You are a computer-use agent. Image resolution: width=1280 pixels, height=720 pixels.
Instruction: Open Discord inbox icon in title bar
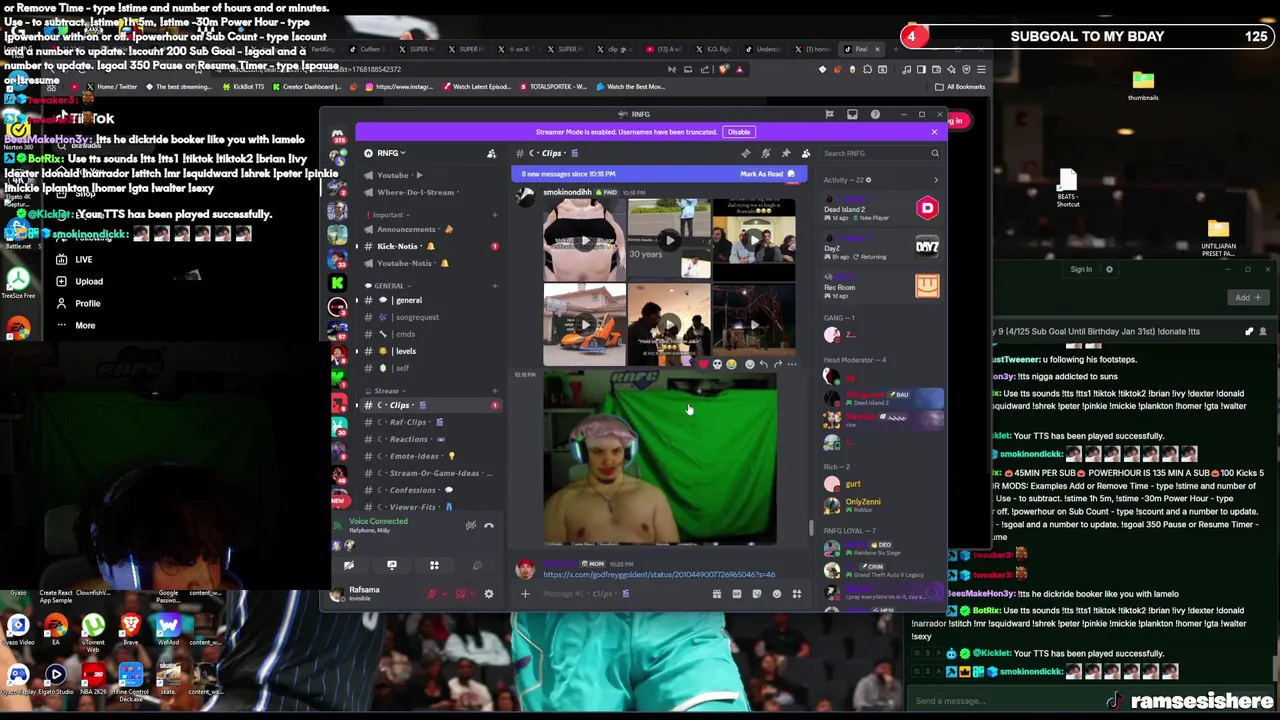click(x=852, y=114)
